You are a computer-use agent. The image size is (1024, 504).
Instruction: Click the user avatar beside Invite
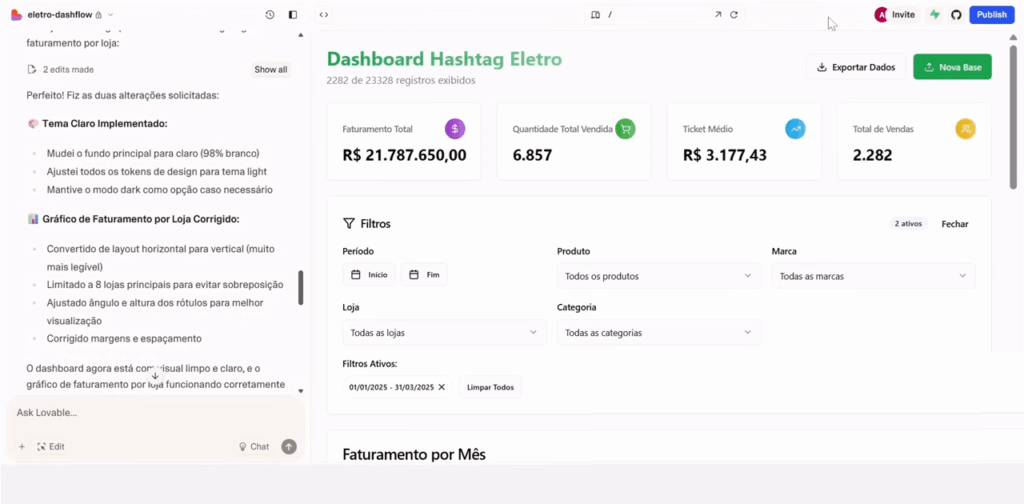[881, 14]
